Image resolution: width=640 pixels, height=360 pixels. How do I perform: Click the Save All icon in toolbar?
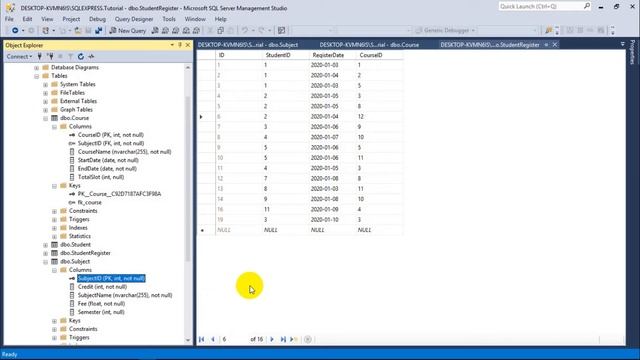[98, 31]
